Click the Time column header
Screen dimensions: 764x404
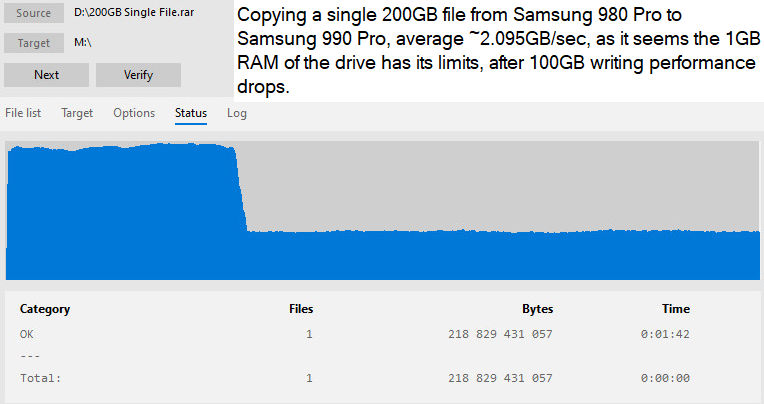676,309
